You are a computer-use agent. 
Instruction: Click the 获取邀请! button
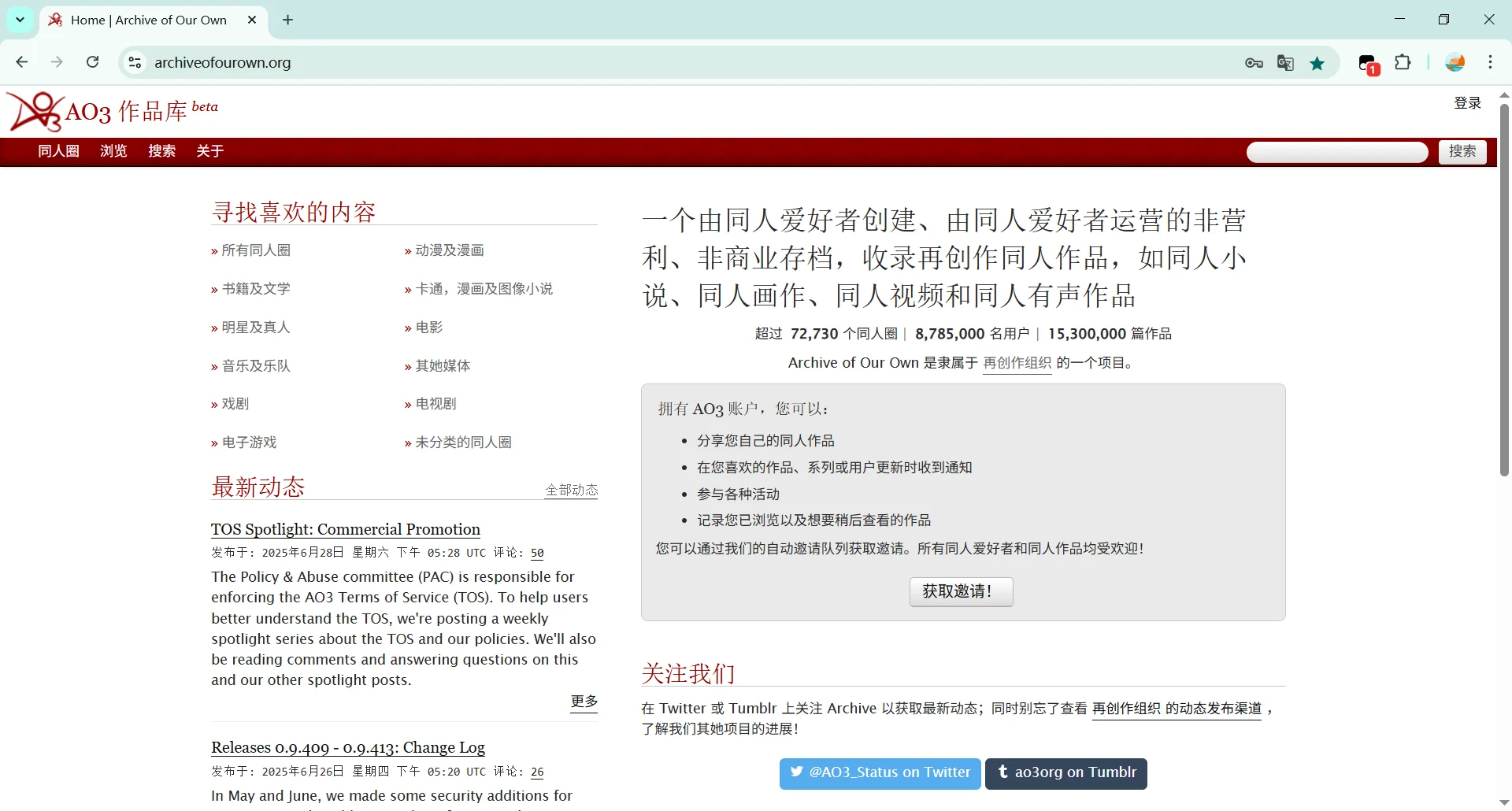(961, 591)
